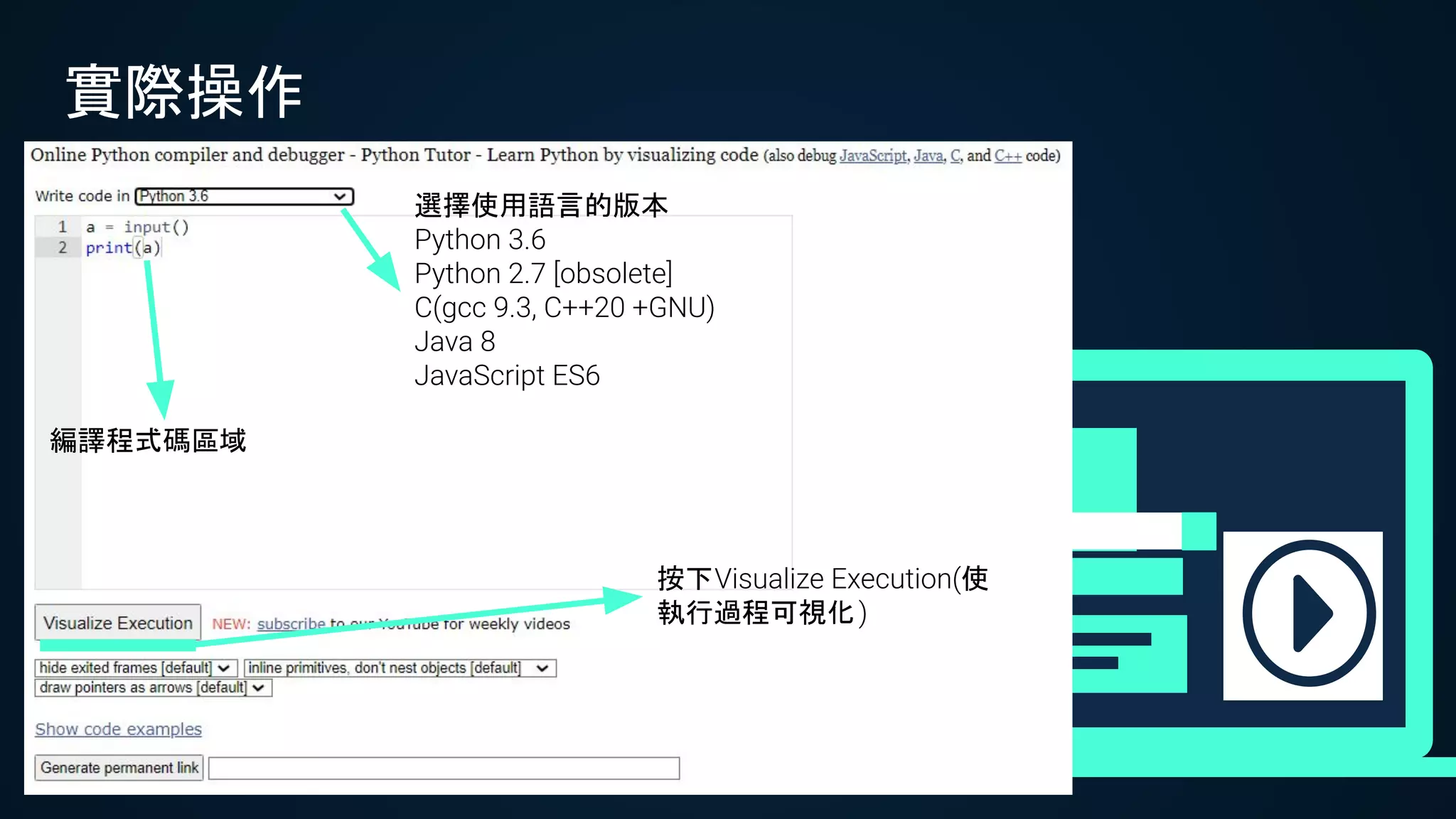Click the permanent link text field
This screenshot has height=819, width=1456.
444,769
